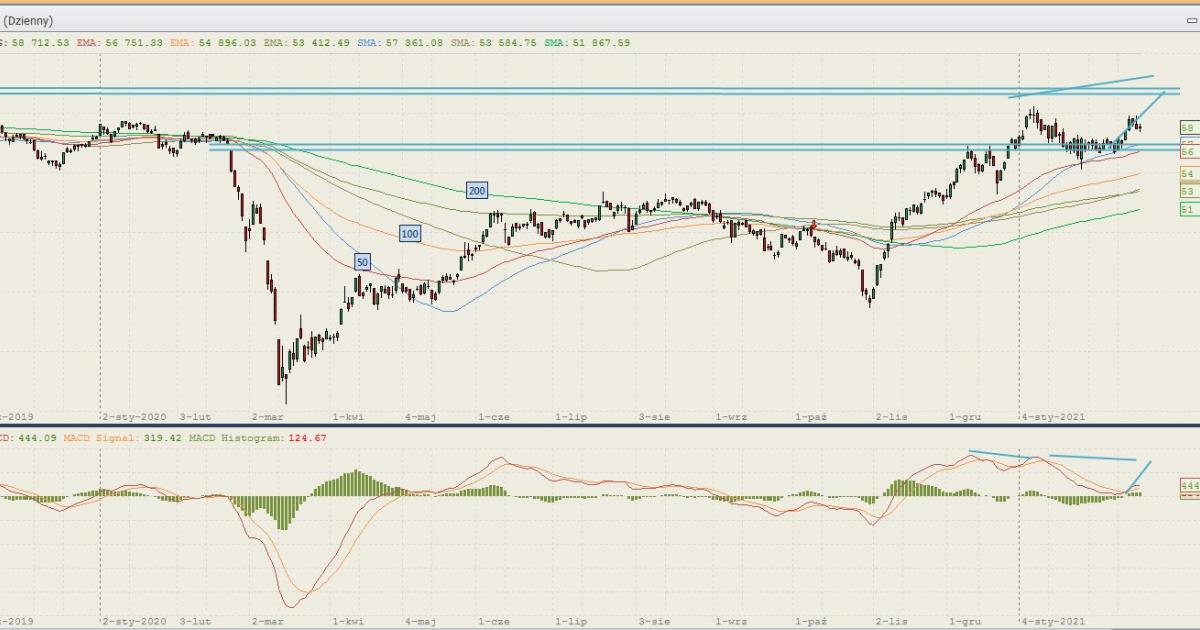Click the "100" moving average tag
Image resolution: width=1200 pixels, height=630 pixels.
410,234
